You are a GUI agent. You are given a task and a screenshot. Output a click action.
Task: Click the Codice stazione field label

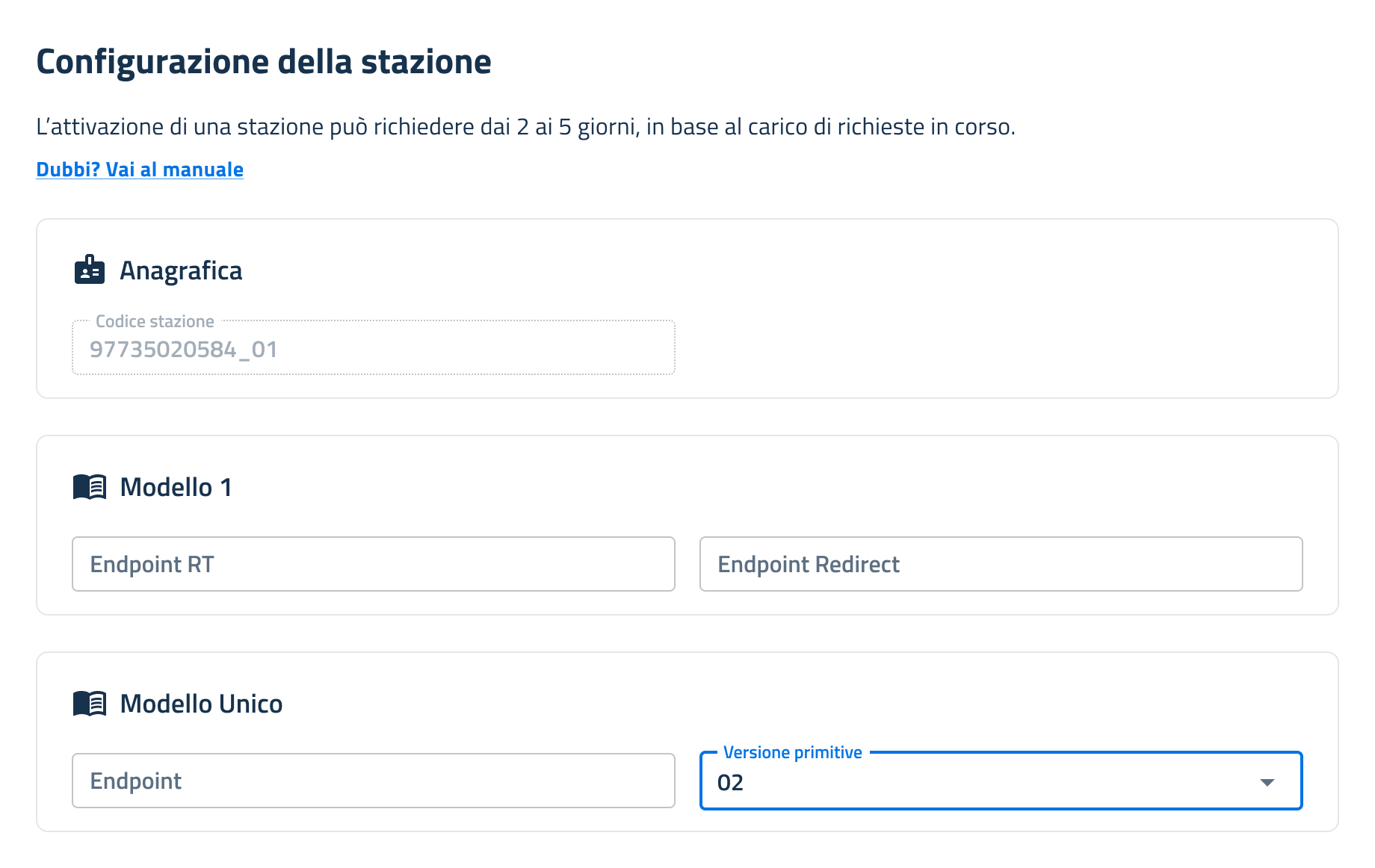coord(155,321)
